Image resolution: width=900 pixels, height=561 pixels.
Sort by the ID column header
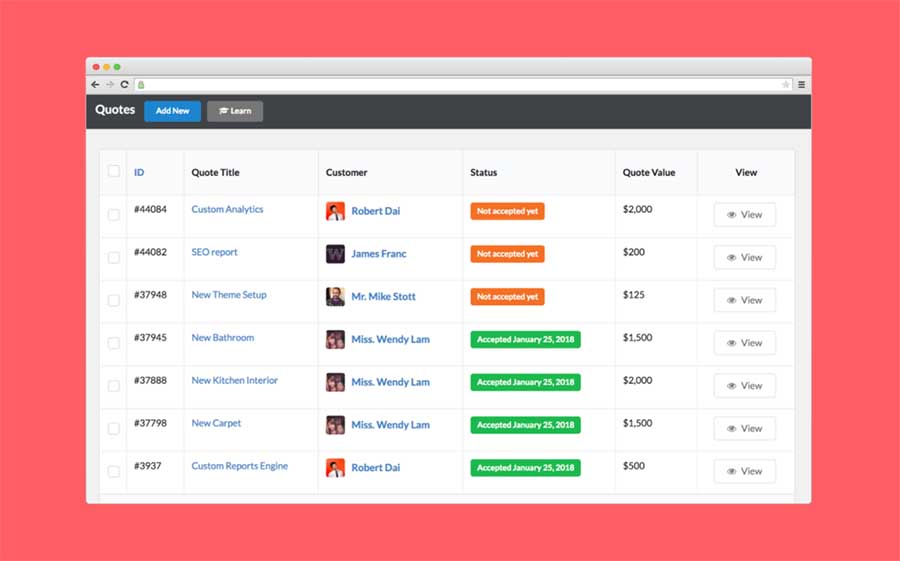(139, 172)
